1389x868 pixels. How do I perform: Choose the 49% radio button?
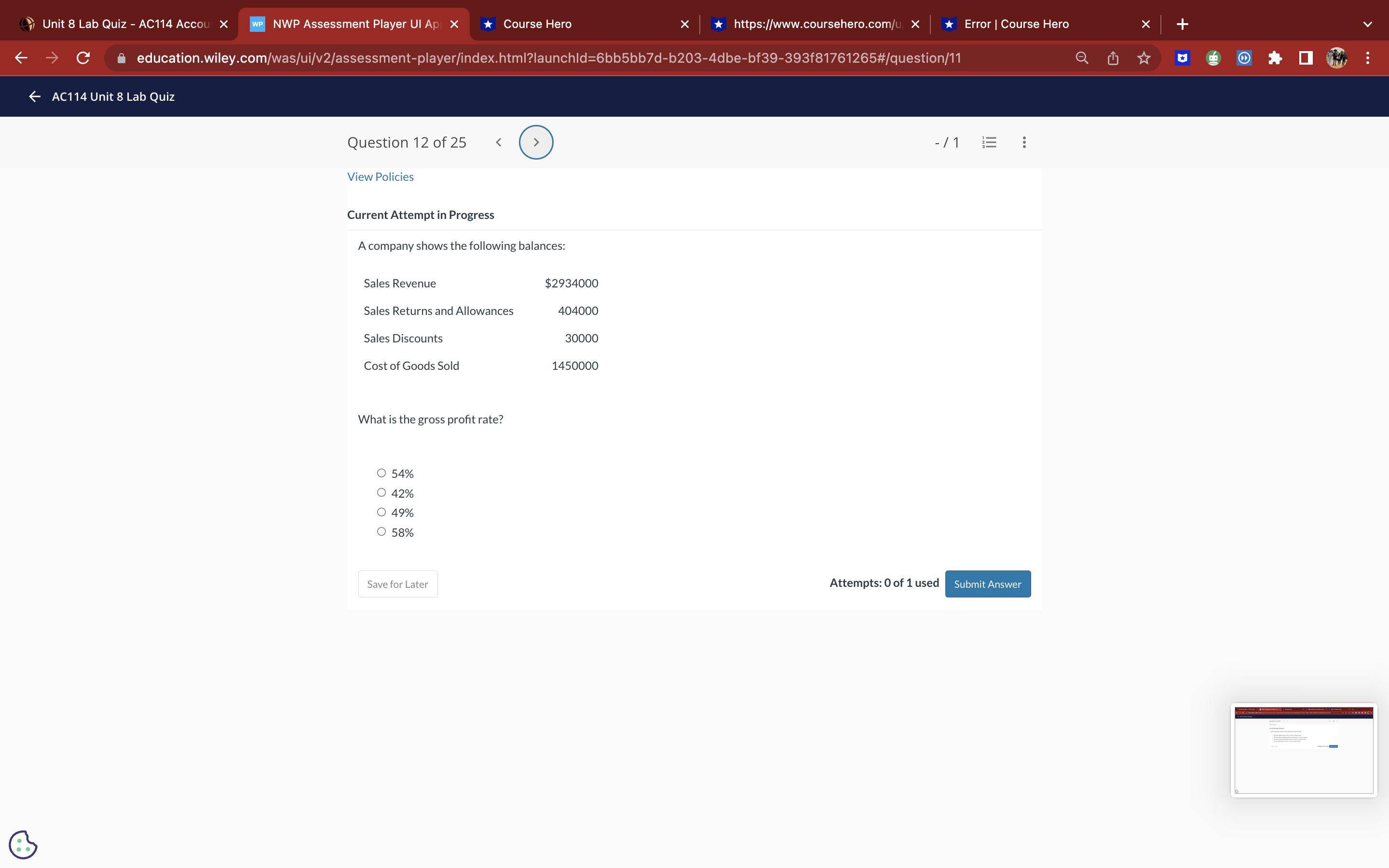381,512
